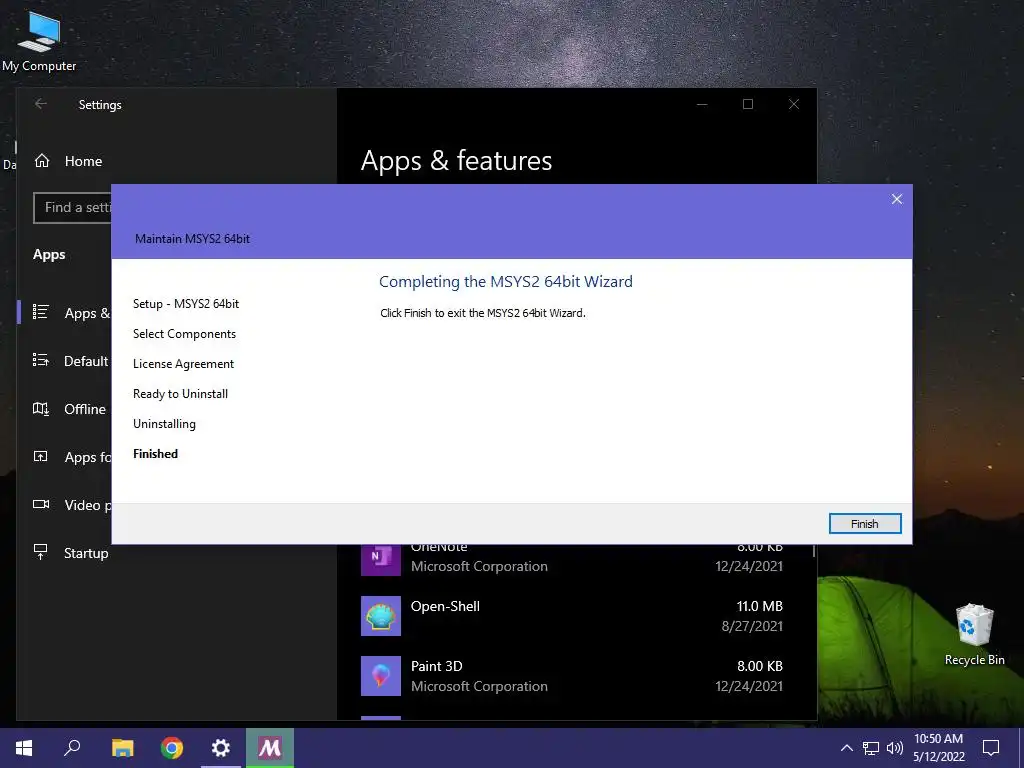
Task: Open network status tray icon
Action: pos(871,748)
